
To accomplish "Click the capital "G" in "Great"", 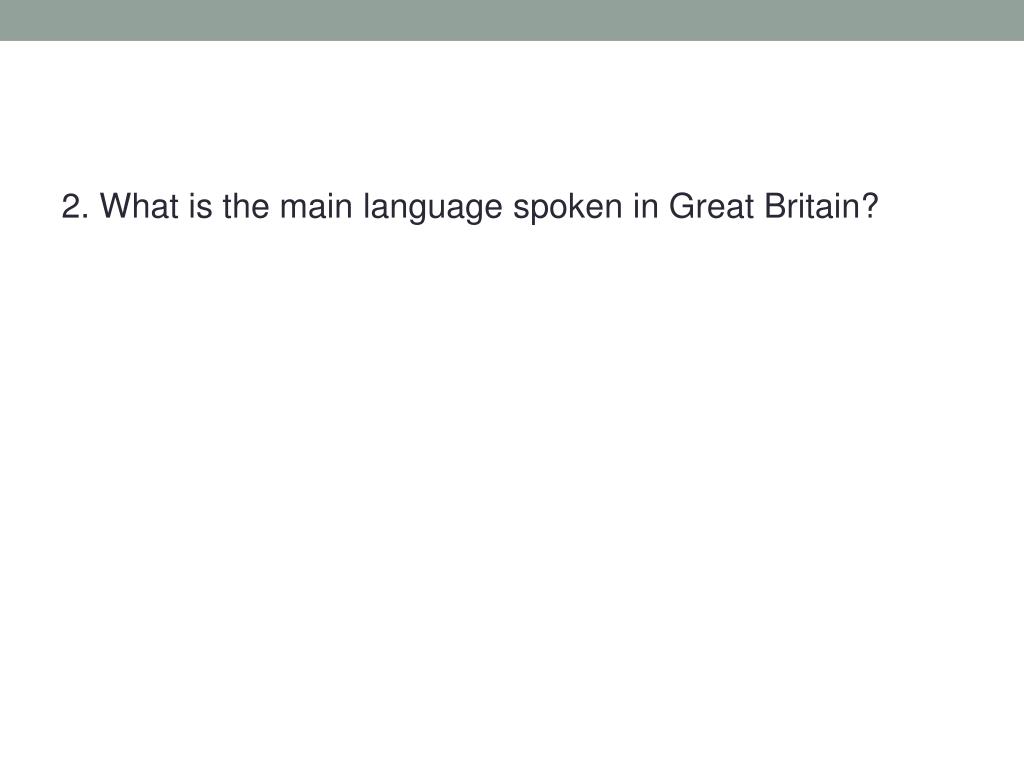I will coord(680,206).
